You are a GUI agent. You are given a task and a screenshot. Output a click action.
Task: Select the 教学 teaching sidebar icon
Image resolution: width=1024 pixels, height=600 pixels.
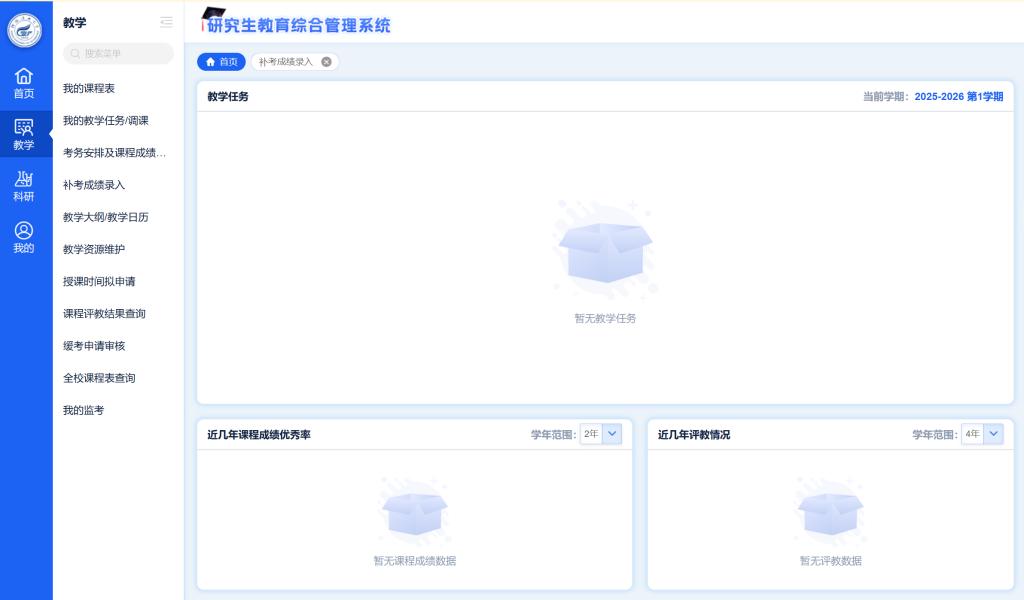24,134
